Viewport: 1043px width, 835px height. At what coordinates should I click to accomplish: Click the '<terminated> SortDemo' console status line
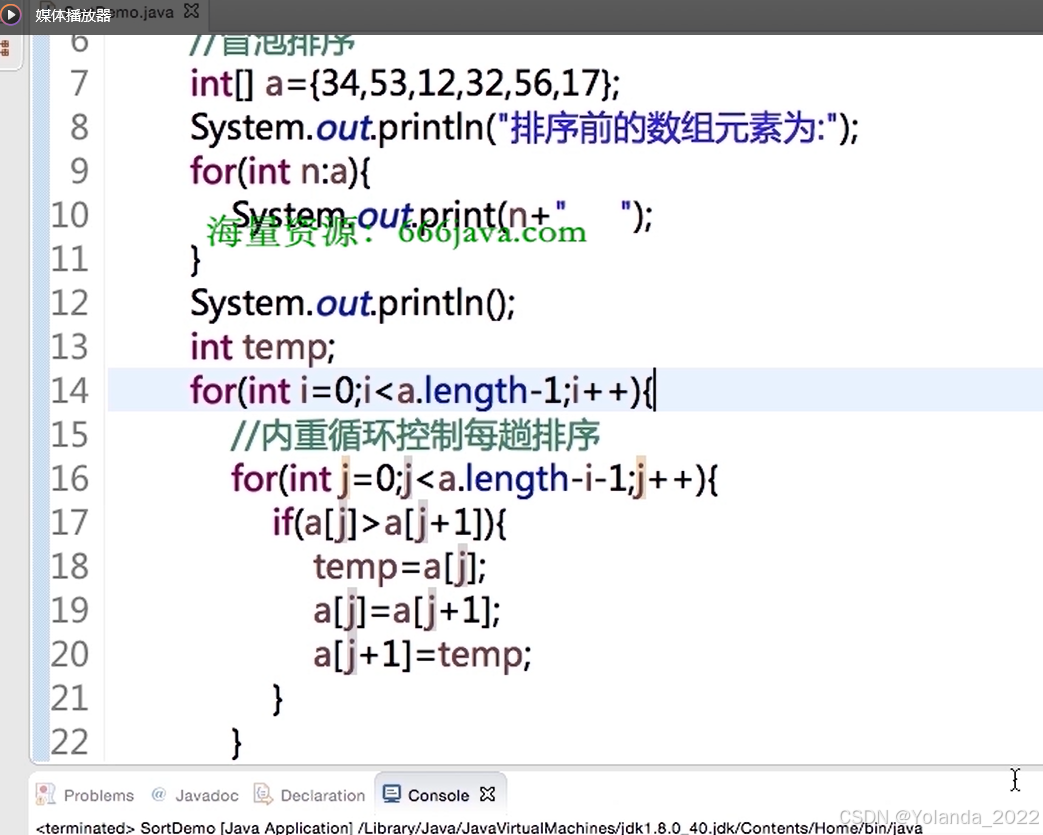(479, 828)
